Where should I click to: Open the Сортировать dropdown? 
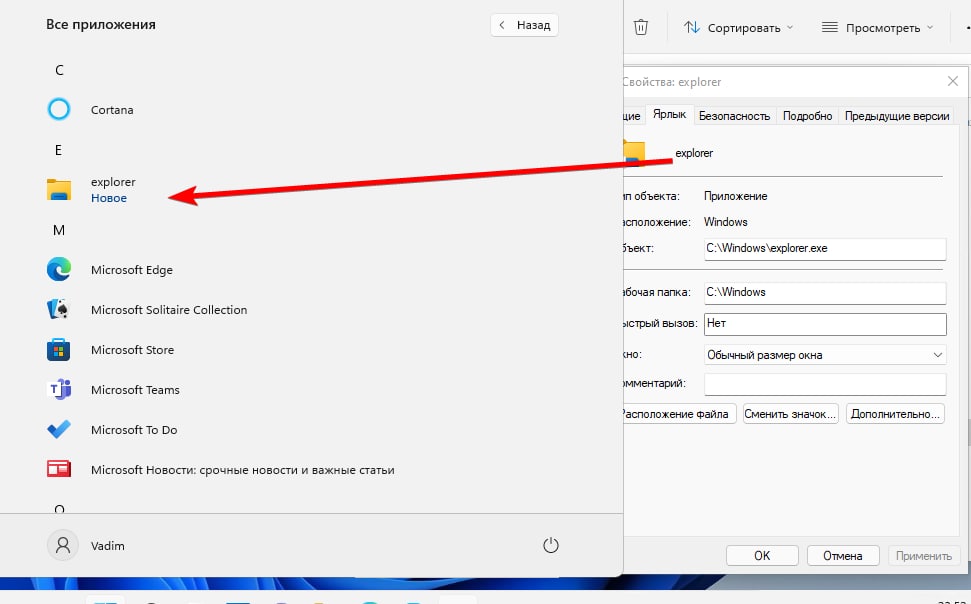coord(738,28)
